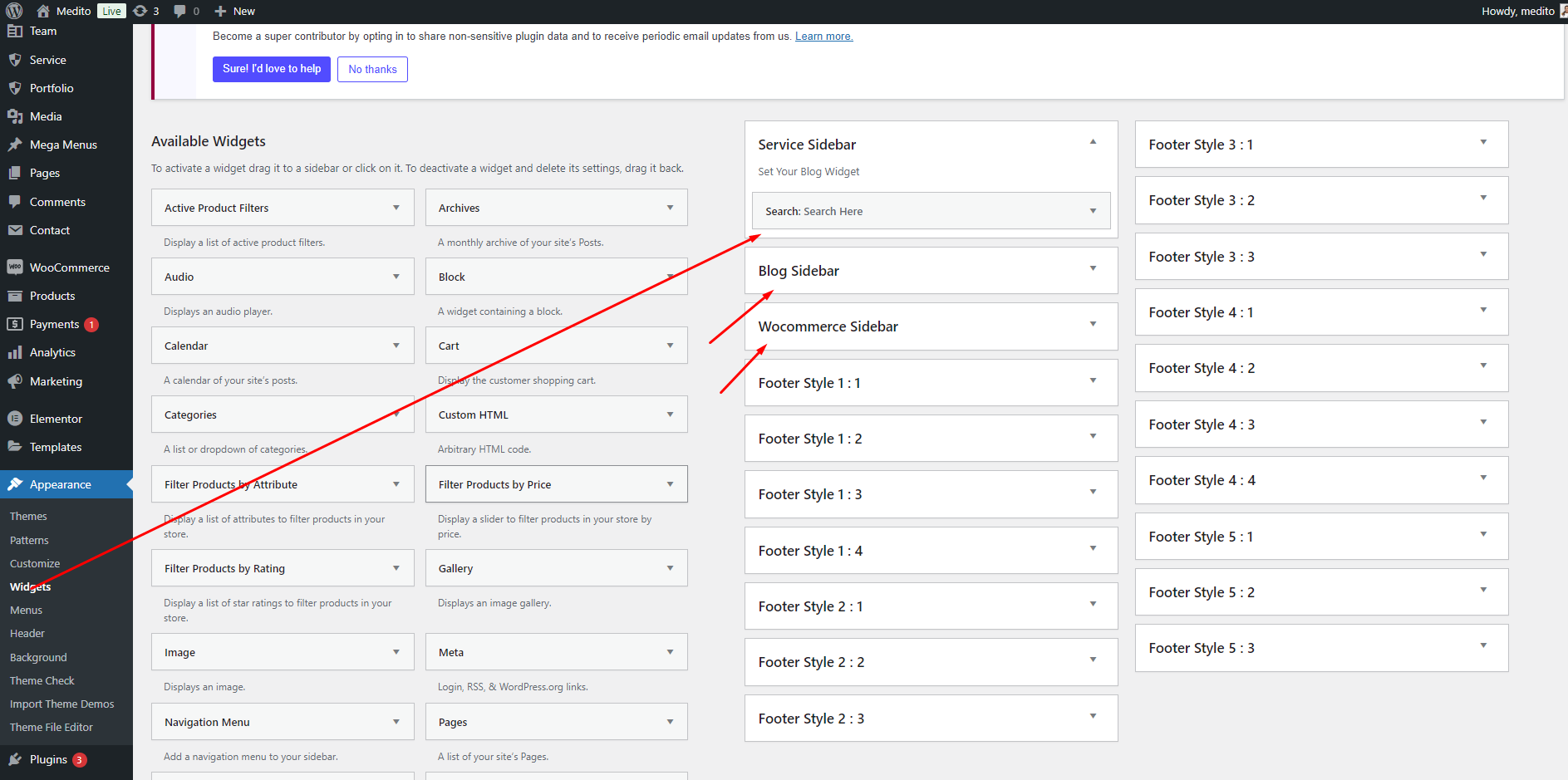Screen dimensions: 1568x780
Task: Expand the Search widget in Service Sidebar
Action: (x=1093, y=211)
